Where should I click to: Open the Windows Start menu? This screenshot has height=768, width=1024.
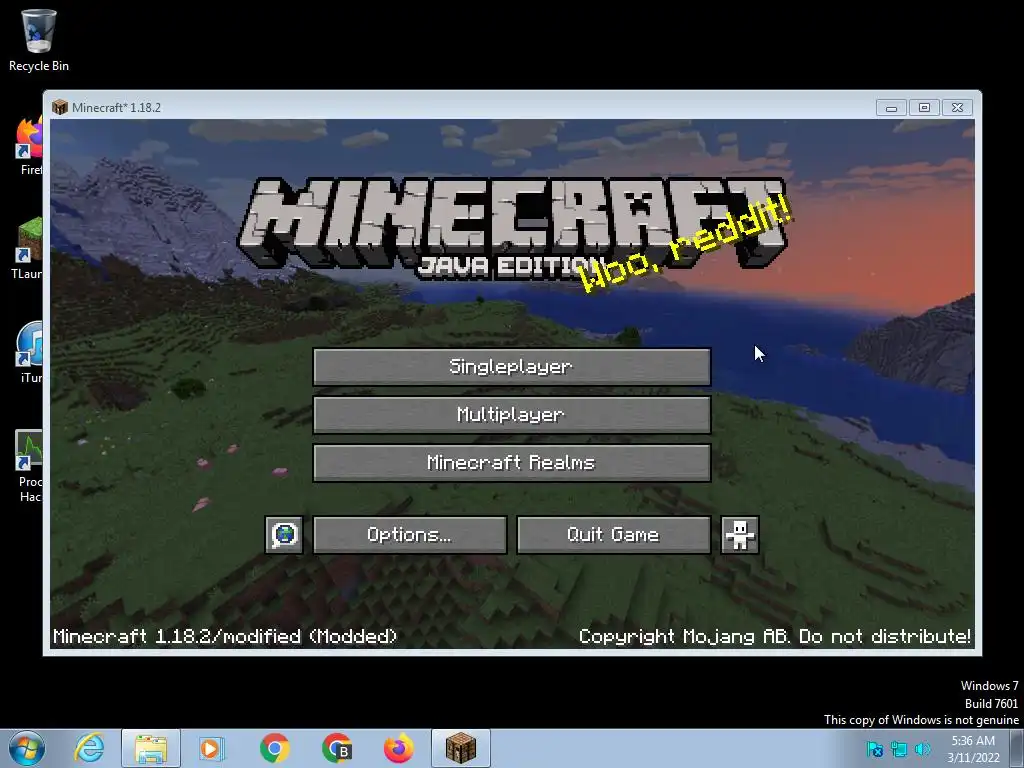pos(27,748)
